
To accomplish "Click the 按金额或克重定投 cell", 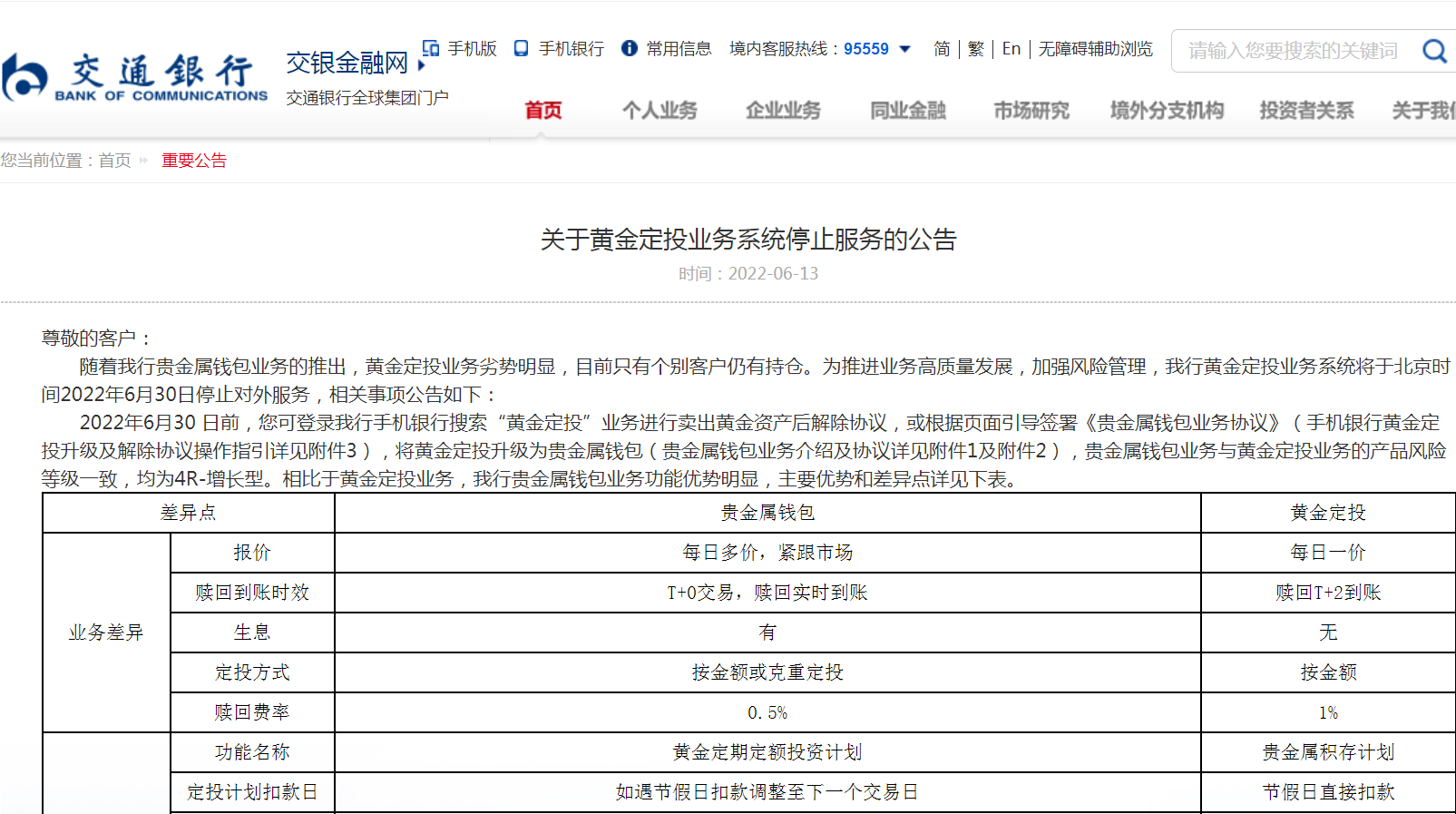I will point(767,672).
